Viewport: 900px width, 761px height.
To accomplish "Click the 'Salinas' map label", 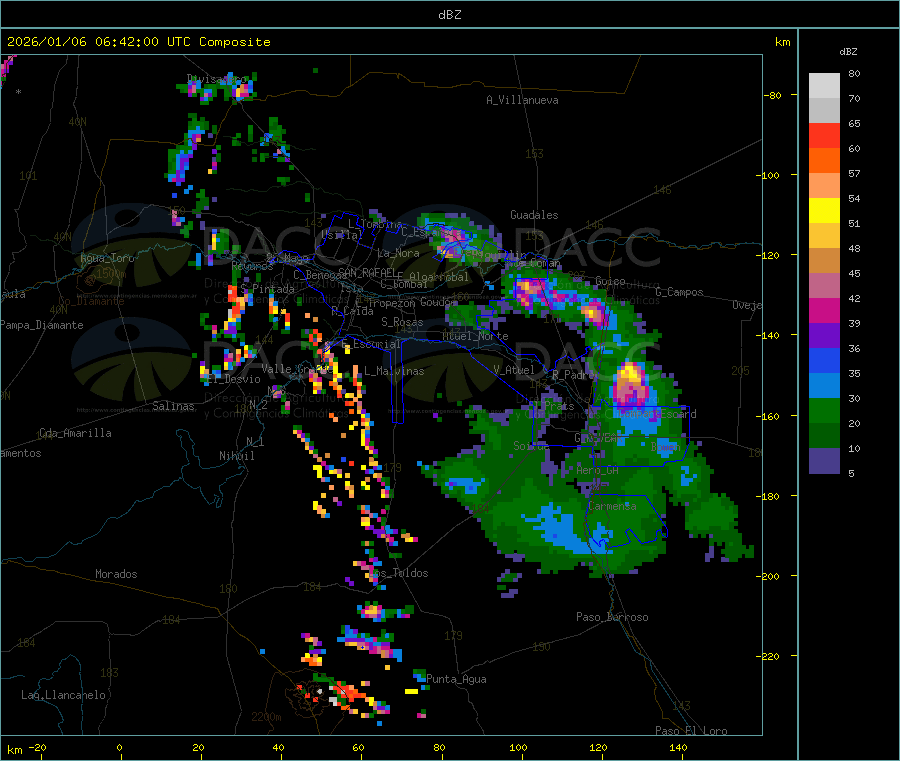I will click(x=173, y=406).
